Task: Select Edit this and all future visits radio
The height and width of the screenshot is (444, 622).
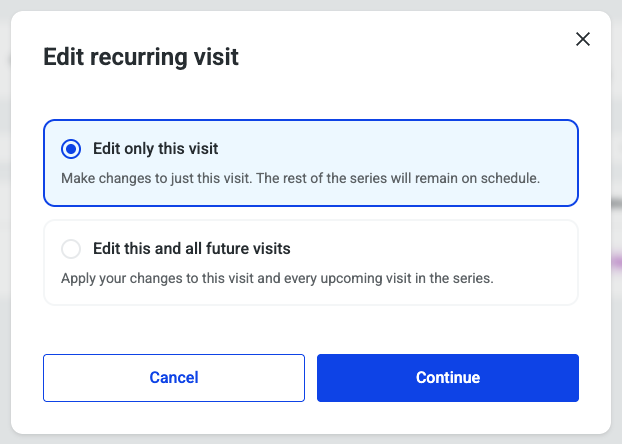Action: pyautogui.click(x=71, y=249)
